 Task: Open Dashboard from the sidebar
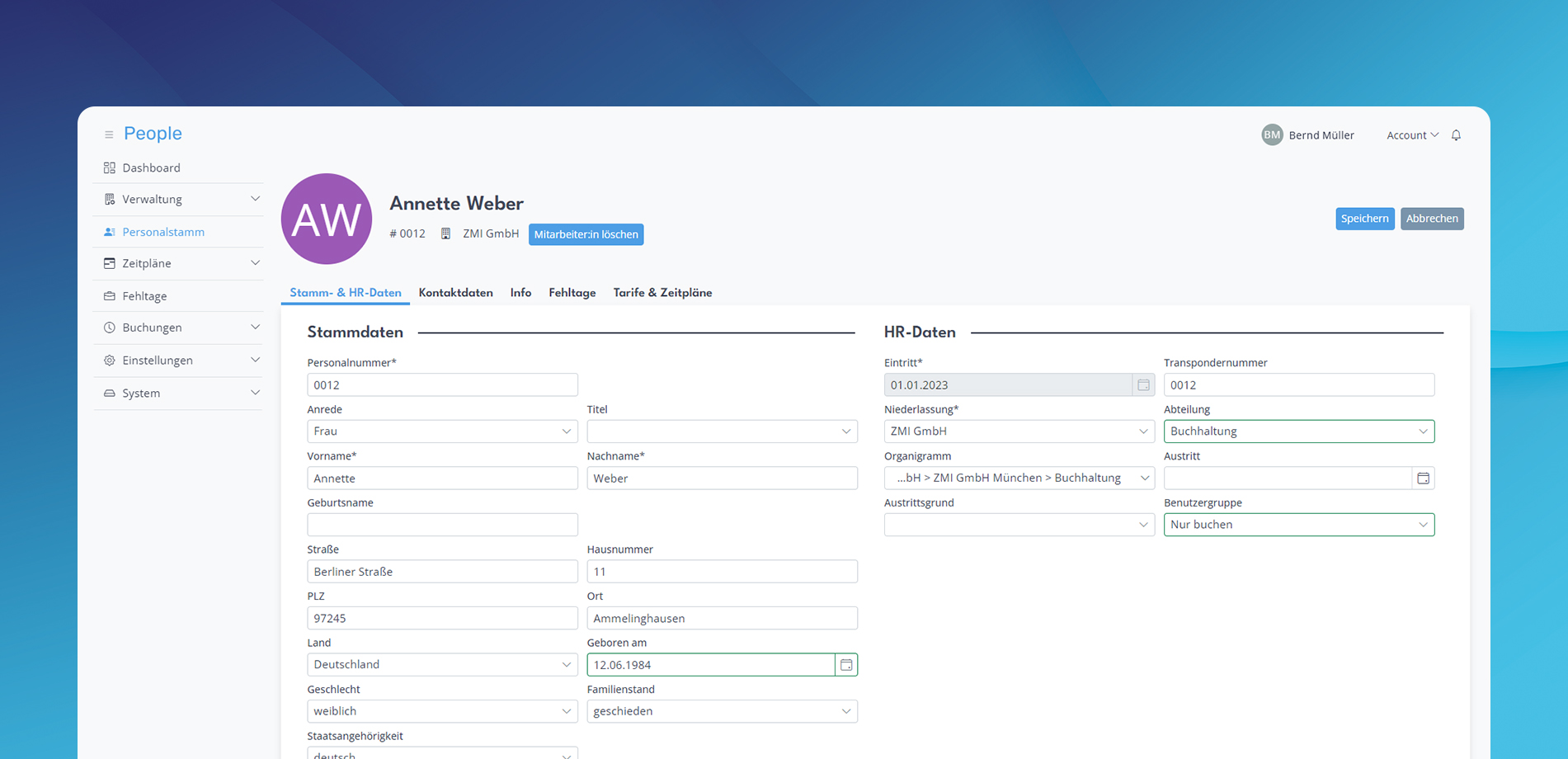pos(151,167)
